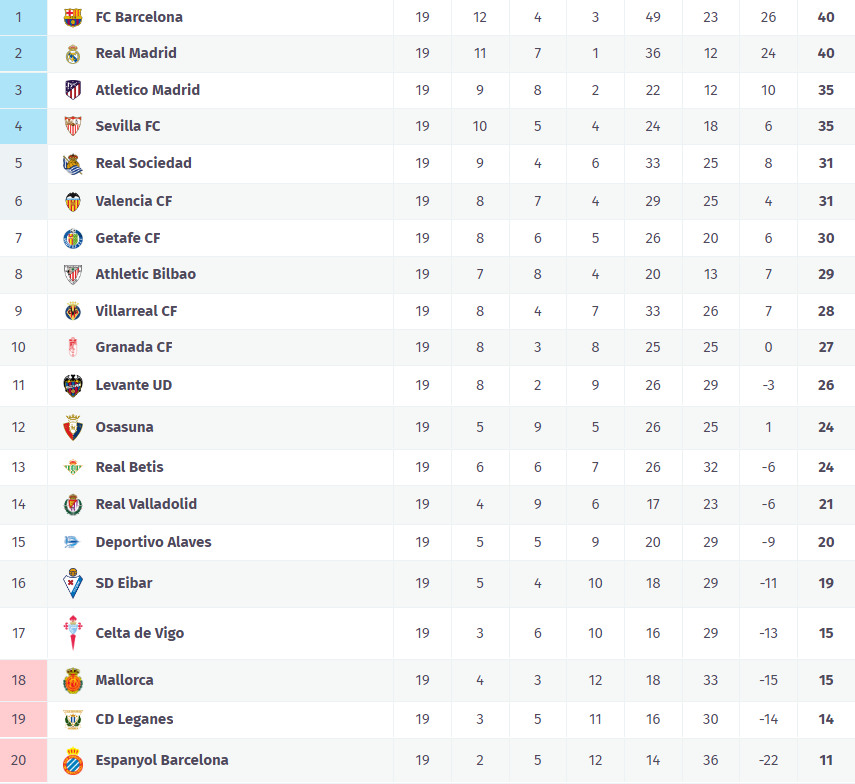Select the Deportivo Alaves team name

click(153, 542)
